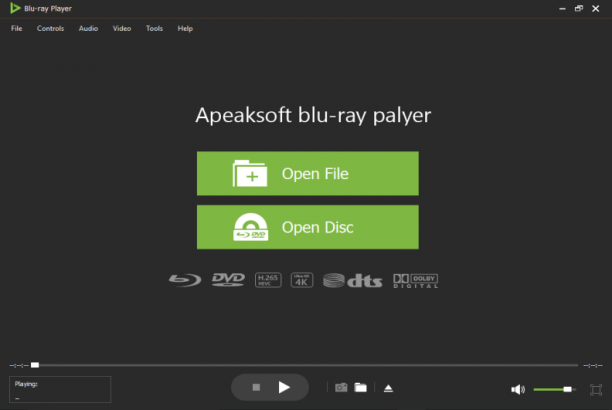Minimize the Blu-ray Player window
612x410 pixels.
click(562, 9)
